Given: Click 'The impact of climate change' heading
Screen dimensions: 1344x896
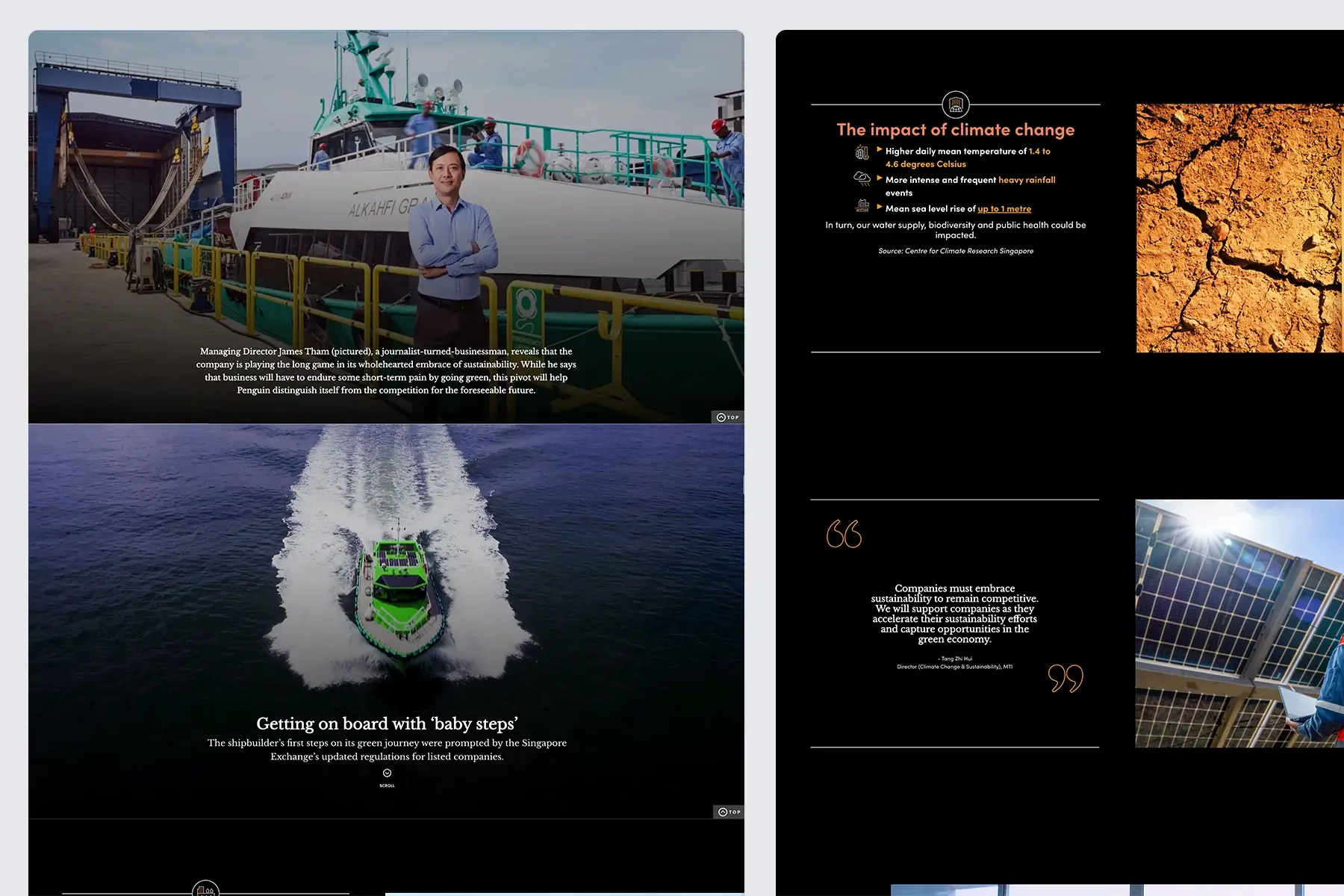Looking at the screenshot, I should 955,130.
